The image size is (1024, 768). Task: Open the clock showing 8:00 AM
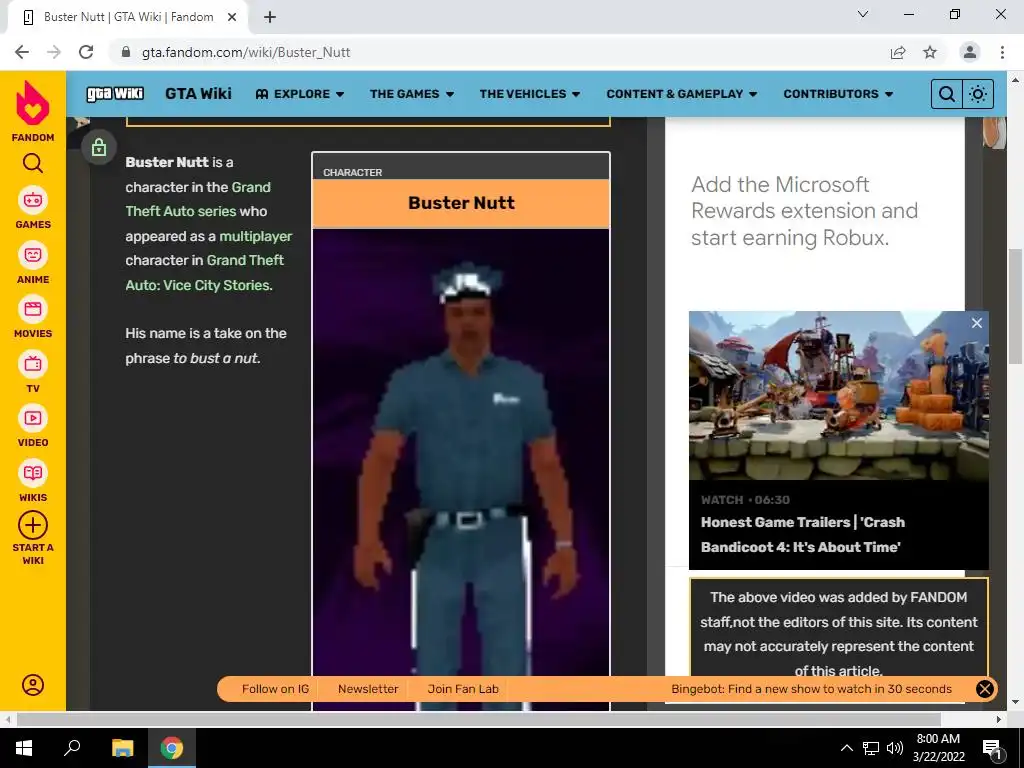tap(938, 748)
